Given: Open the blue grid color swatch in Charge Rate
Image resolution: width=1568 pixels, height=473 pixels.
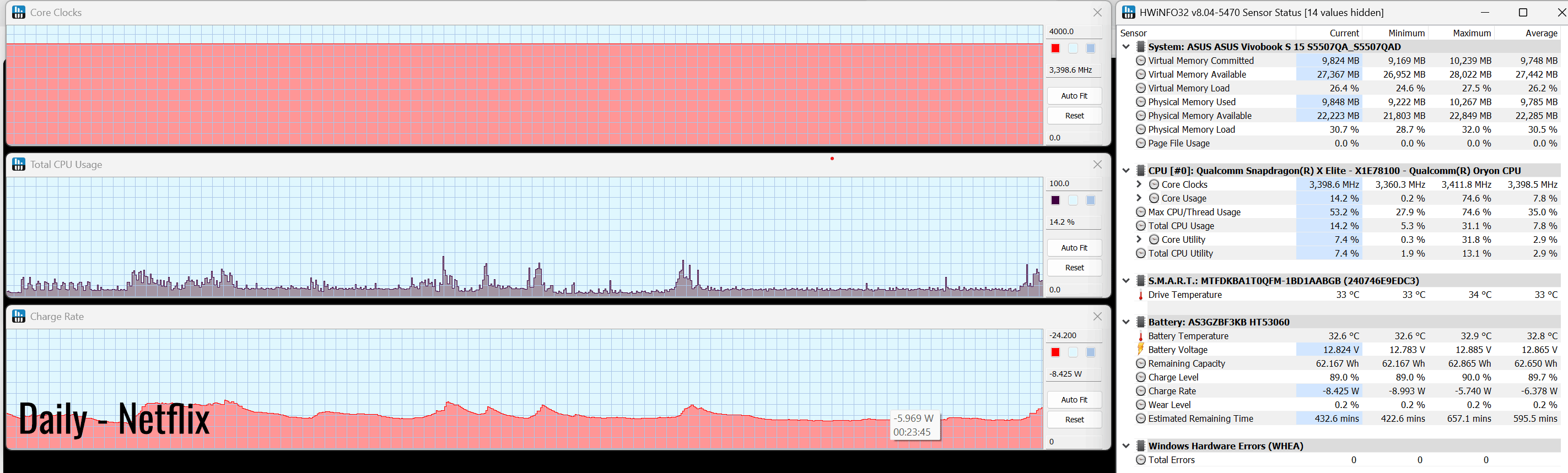Looking at the screenshot, I should [1091, 352].
